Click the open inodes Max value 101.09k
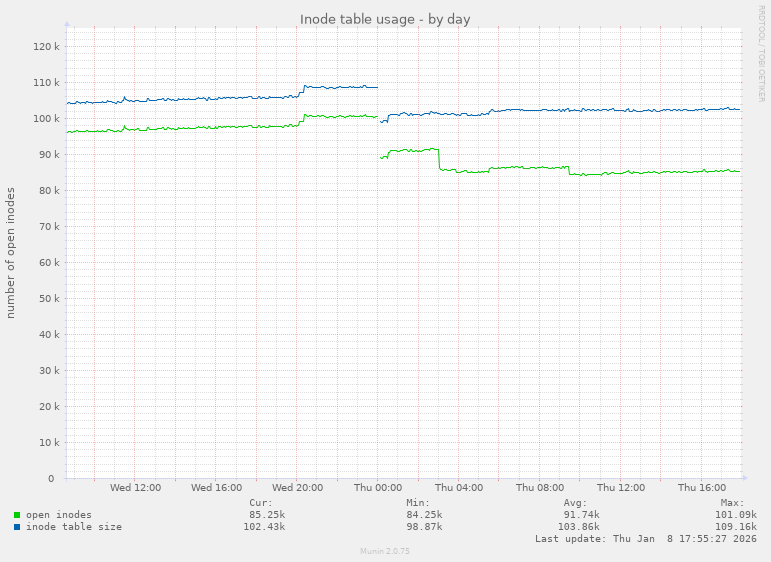771x562 pixels. click(736, 515)
